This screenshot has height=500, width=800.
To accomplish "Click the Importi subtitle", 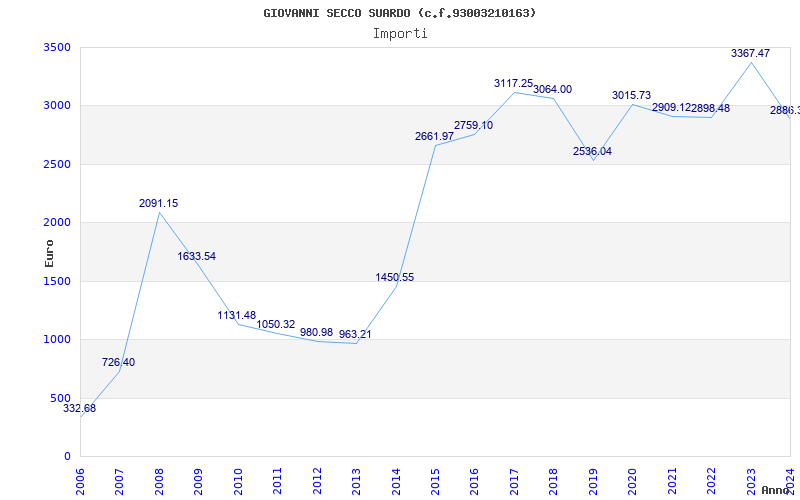I will coord(400,34).
